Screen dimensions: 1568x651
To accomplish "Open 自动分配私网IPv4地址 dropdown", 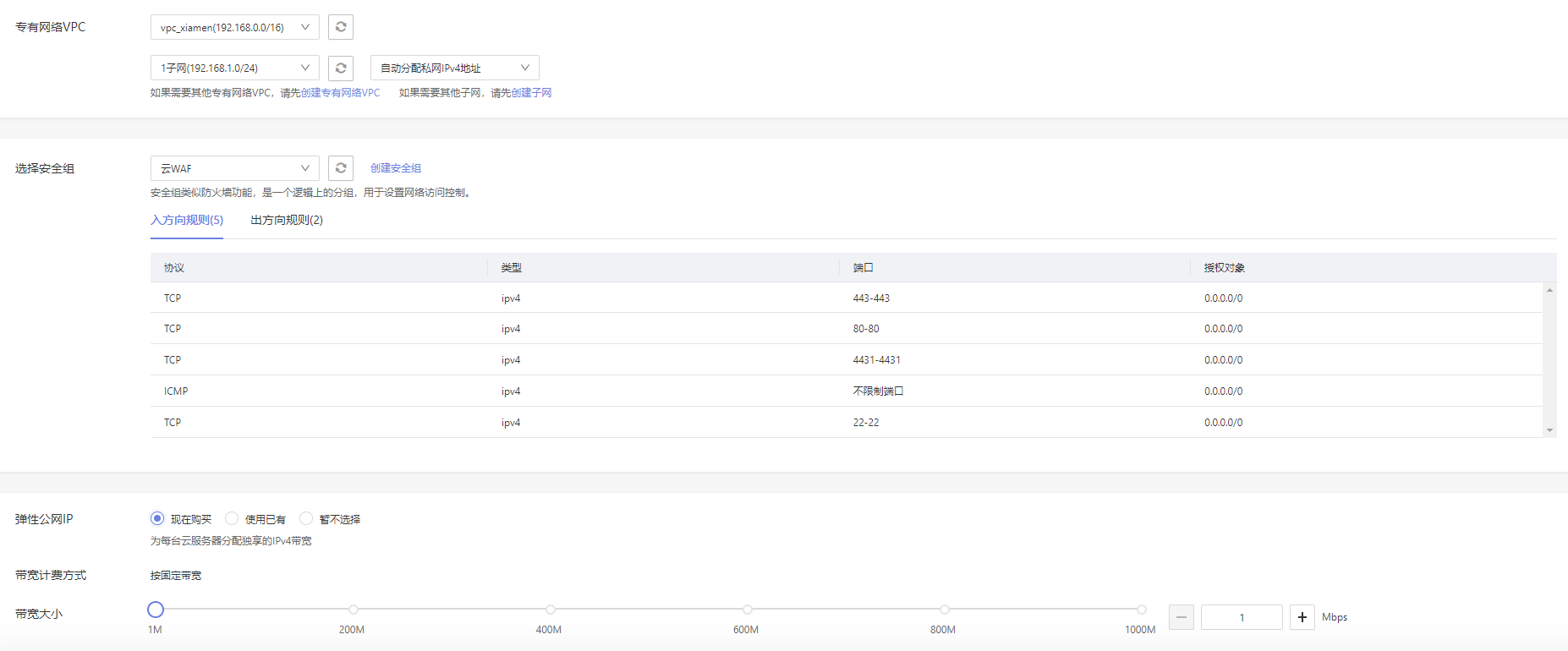I will click(x=454, y=68).
